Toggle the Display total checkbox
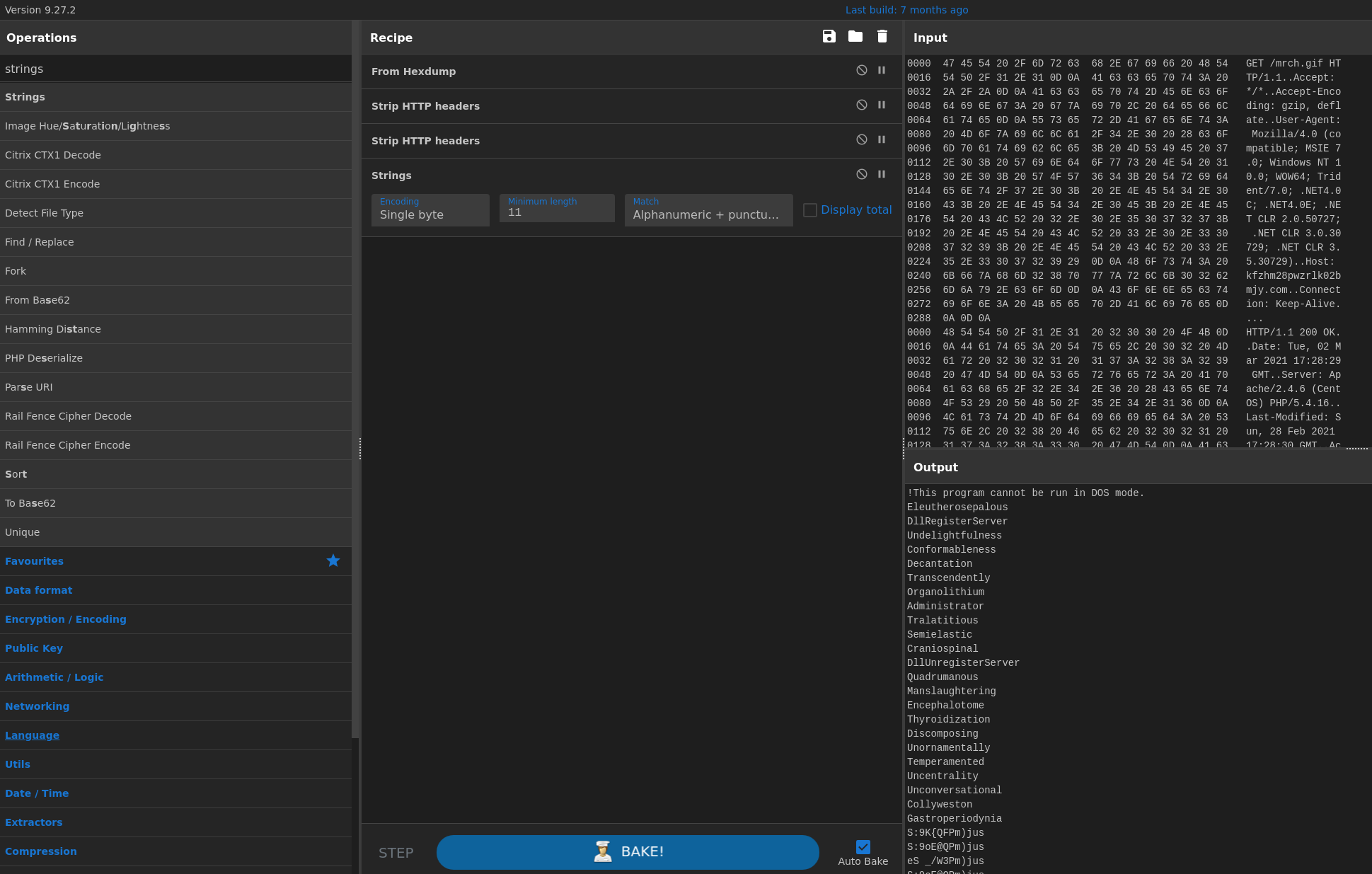1372x874 pixels. point(810,210)
